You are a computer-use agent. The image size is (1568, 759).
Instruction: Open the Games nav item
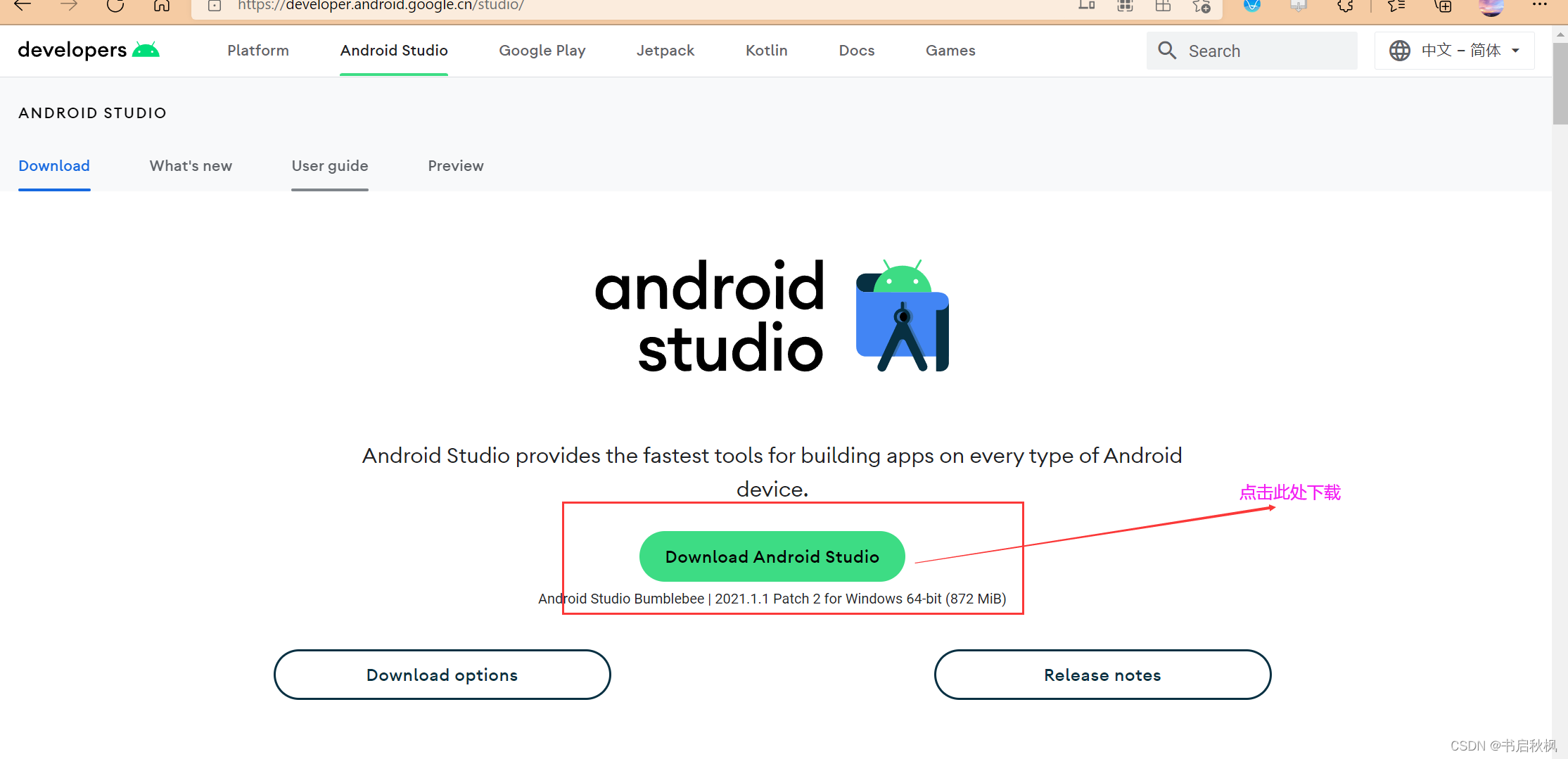click(x=950, y=51)
